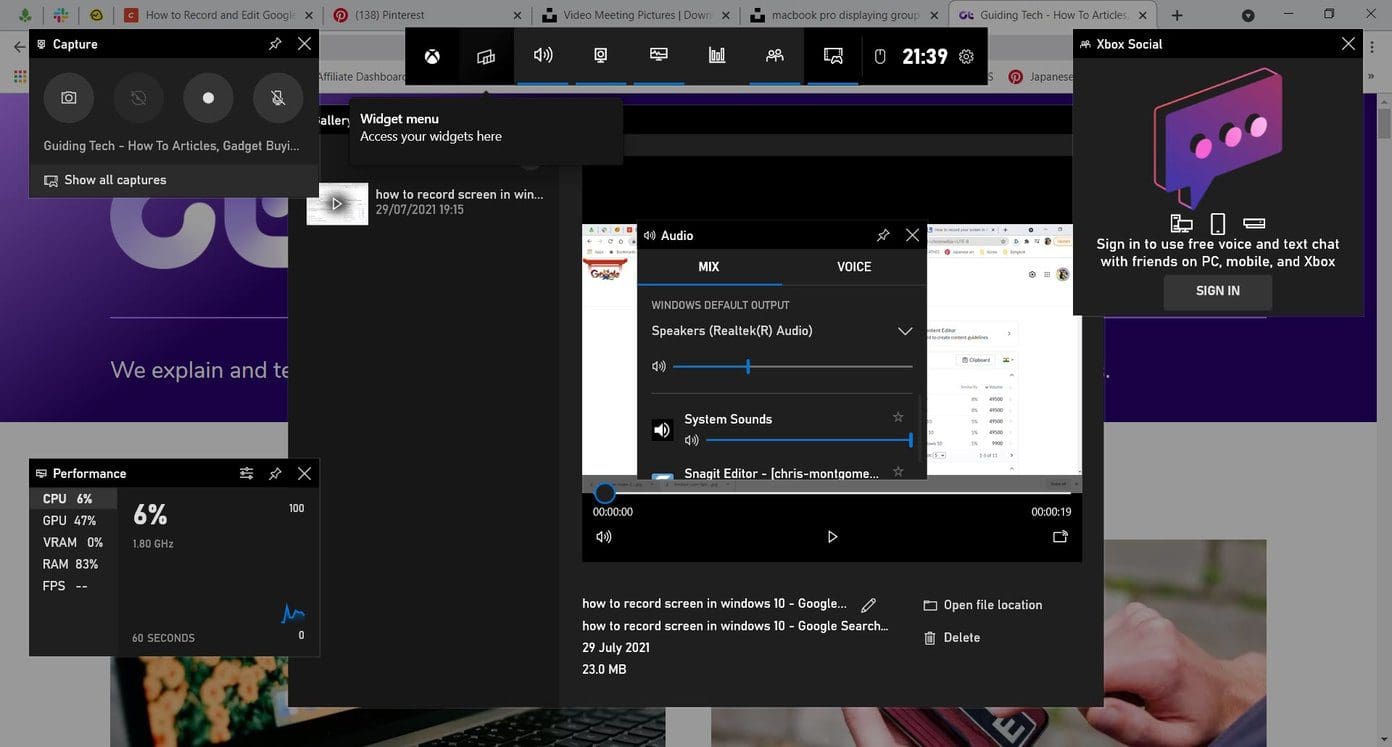Viewport: 1392px width, 747px height.
Task: Select the VRAM metric in Performance
Action: click(73, 543)
